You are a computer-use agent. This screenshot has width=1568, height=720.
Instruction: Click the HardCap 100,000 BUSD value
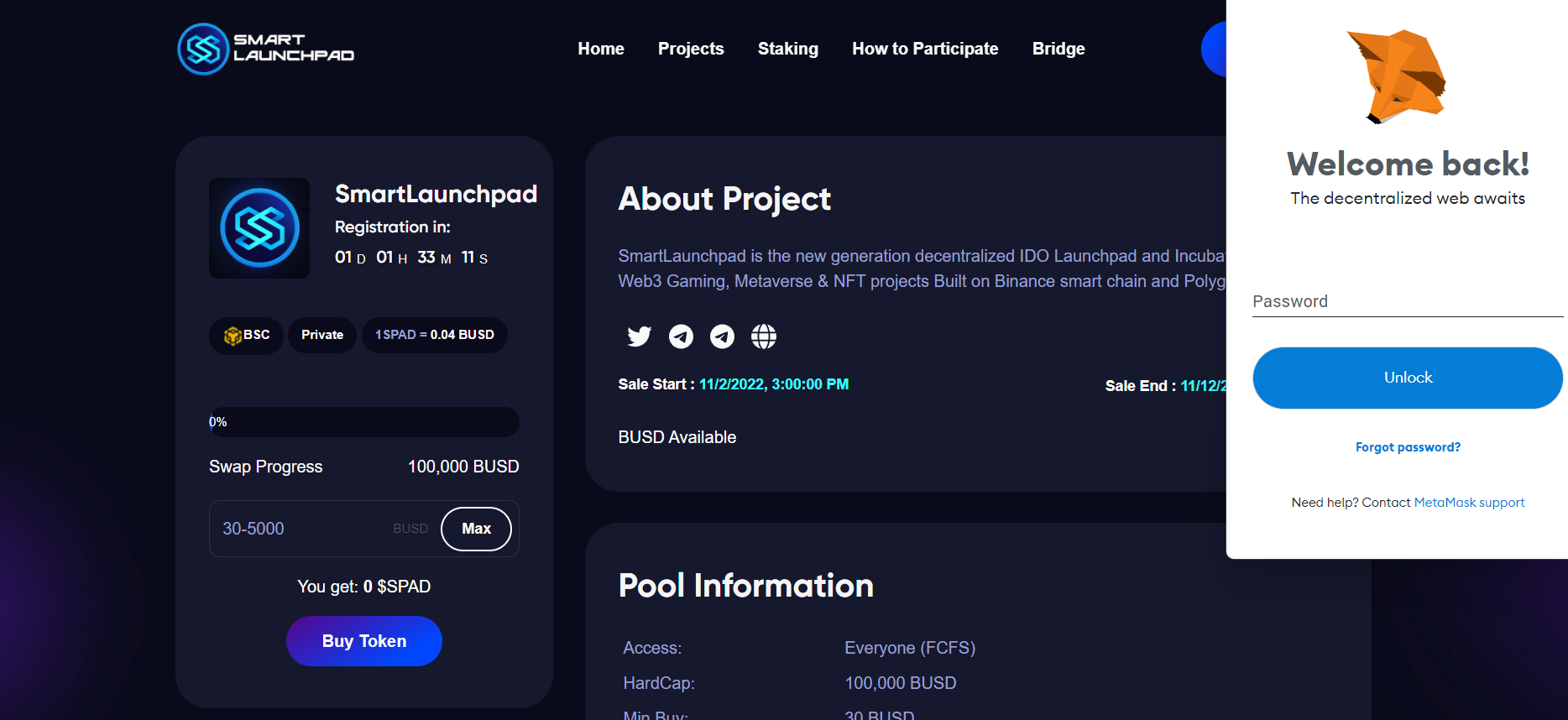(901, 683)
